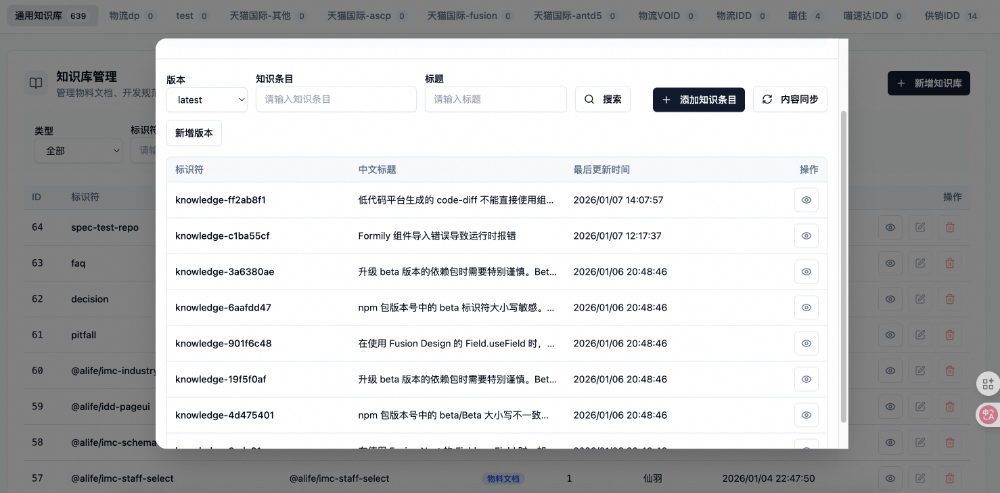Click the floating grid-plus widget icon
This screenshot has height=493, width=1000.
pyautogui.click(x=988, y=384)
